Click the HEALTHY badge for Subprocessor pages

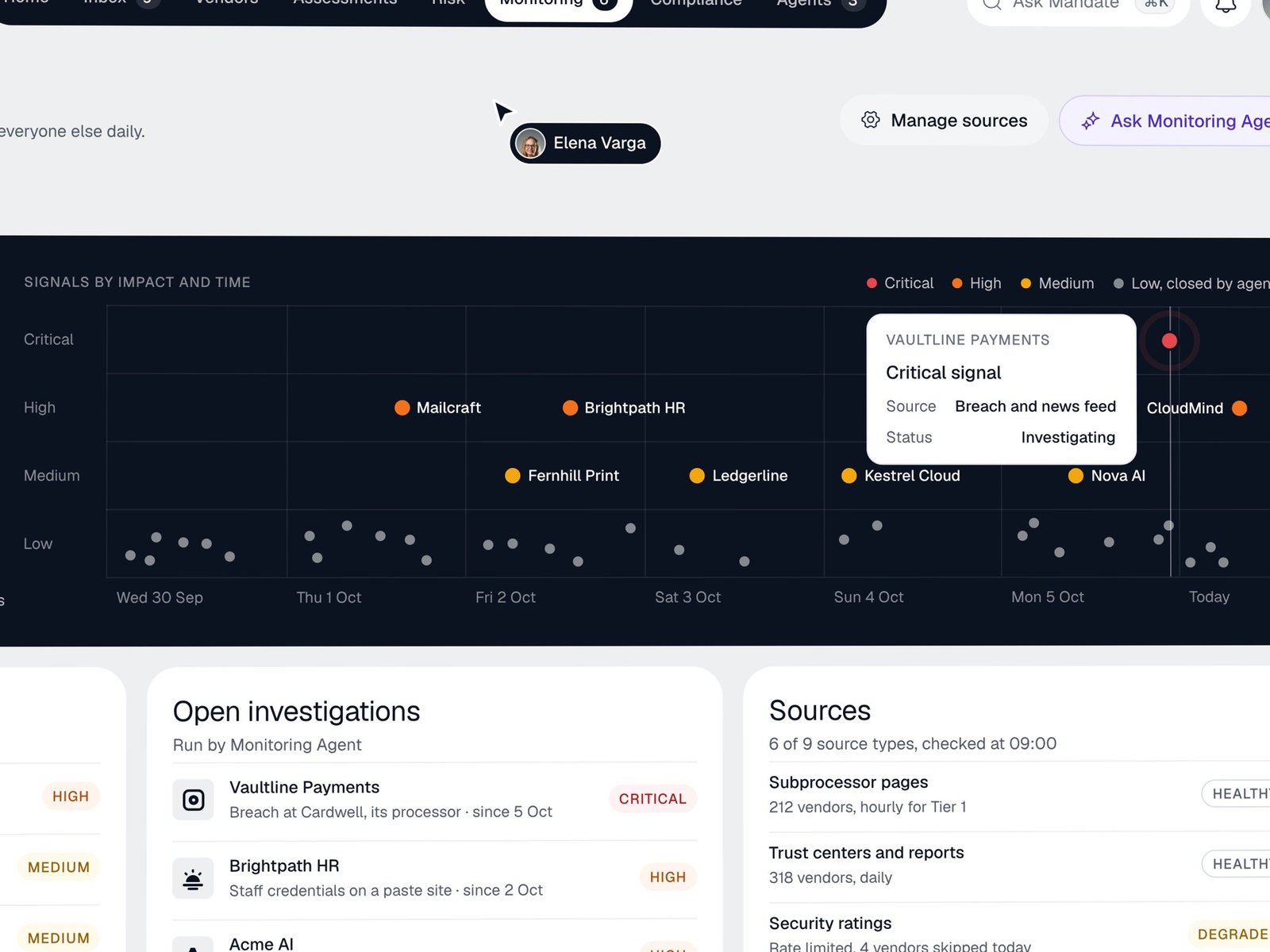pos(1237,793)
